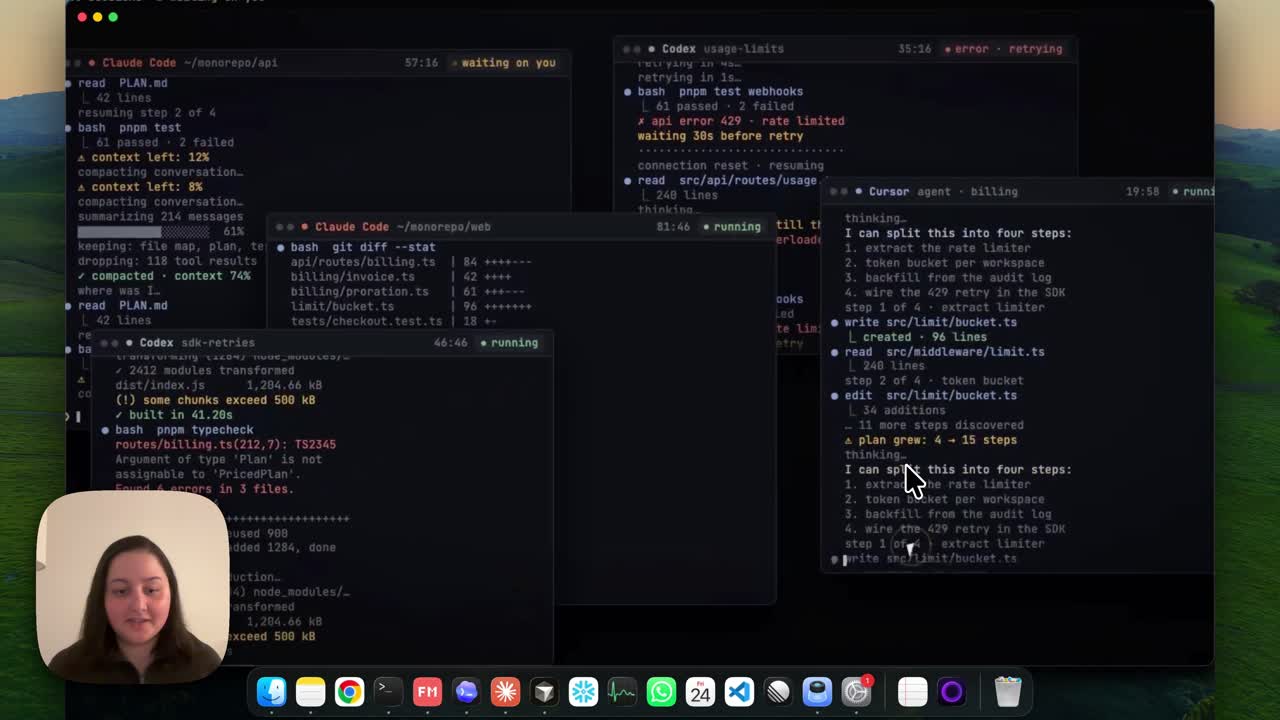Image resolution: width=1280 pixels, height=720 pixels.
Task: Open Finder from the dock
Action: point(271,691)
